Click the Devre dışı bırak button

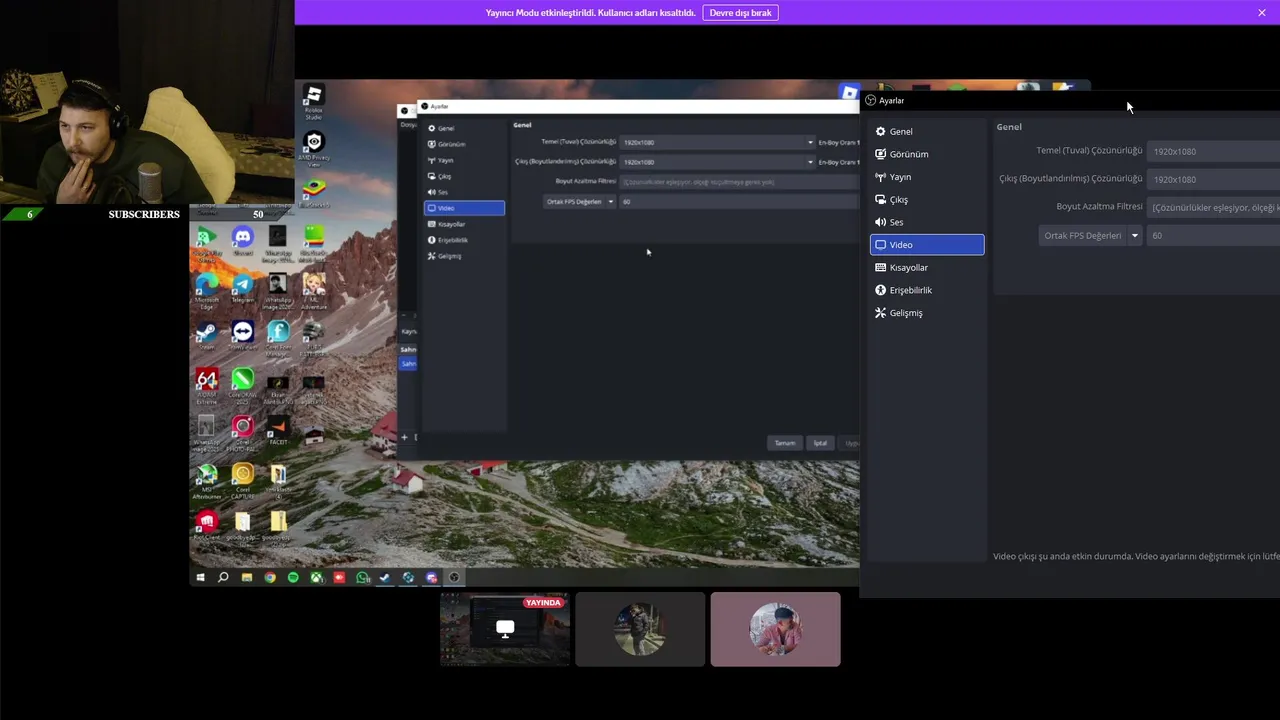click(740, 13)
